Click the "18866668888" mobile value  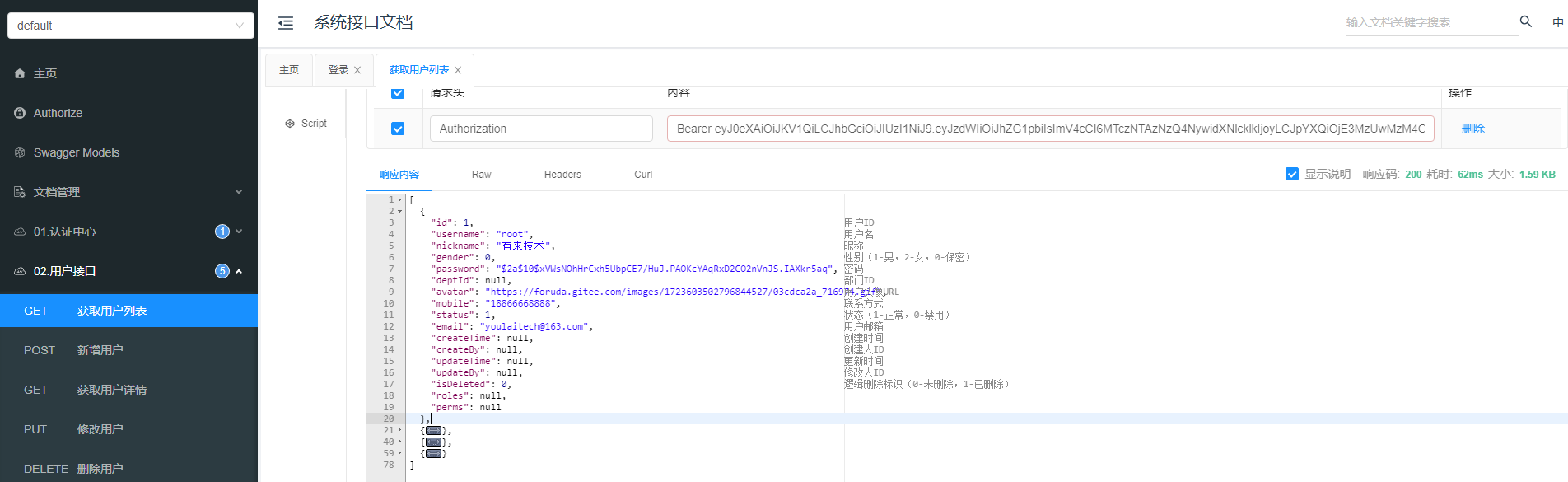(x=523, y=303)
